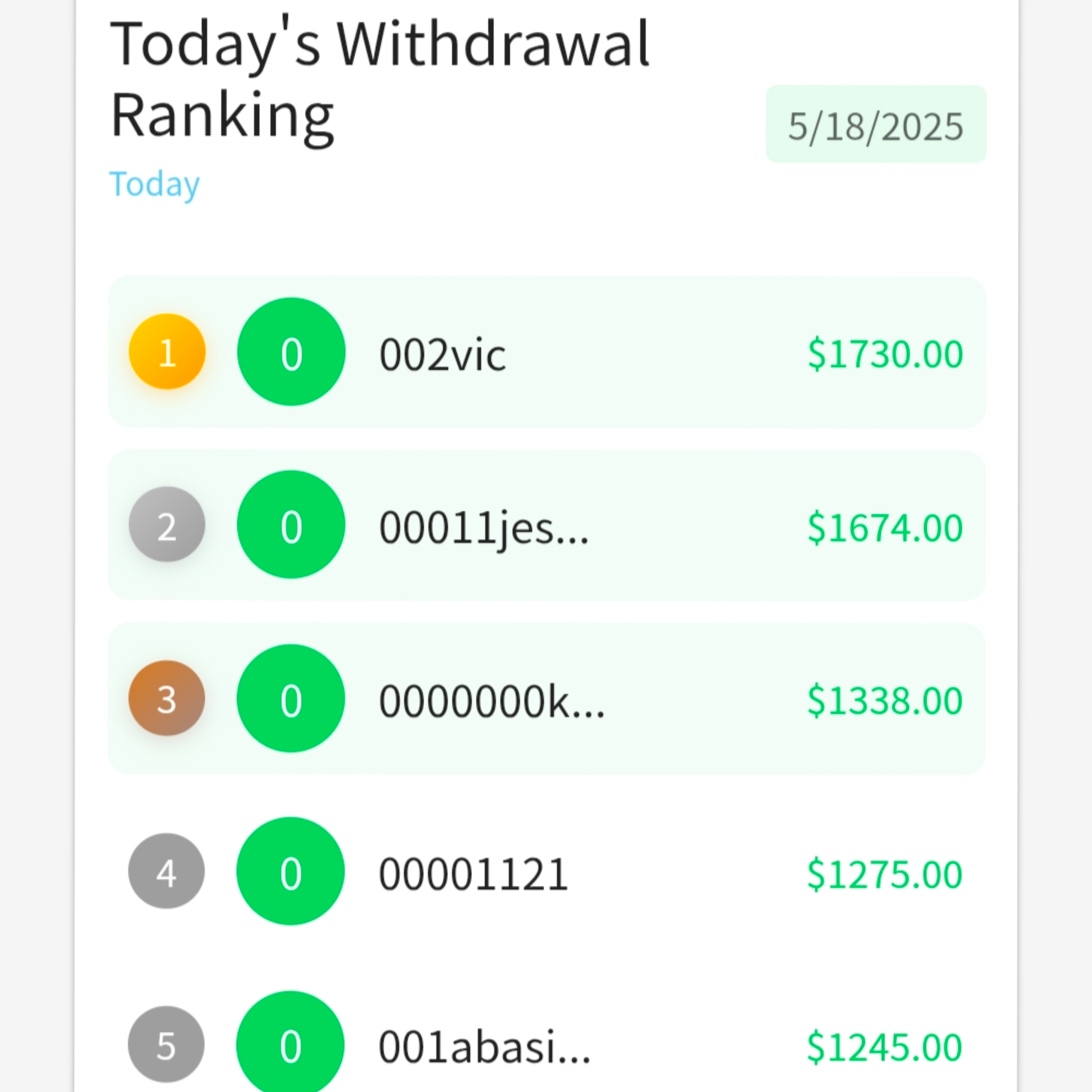Select the Today tab

(x=154, y=184)
